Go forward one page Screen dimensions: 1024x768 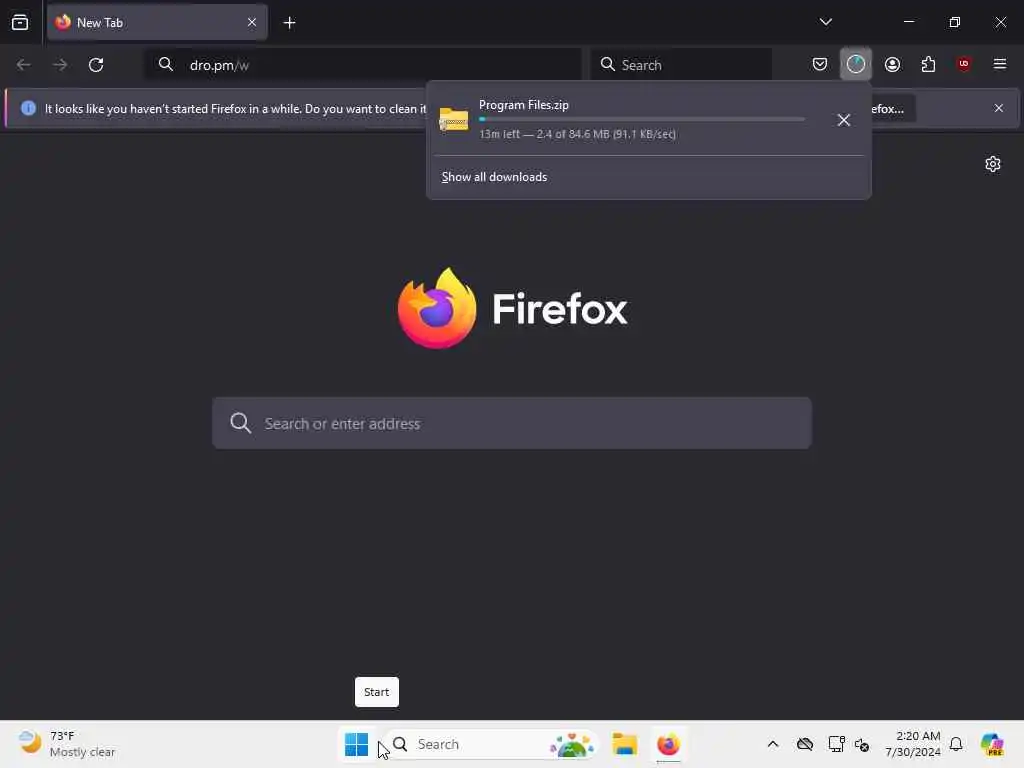(60, 65)
